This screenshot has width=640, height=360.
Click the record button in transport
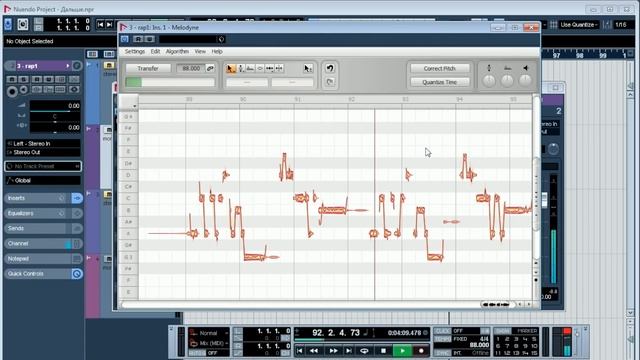click(421, 351)
